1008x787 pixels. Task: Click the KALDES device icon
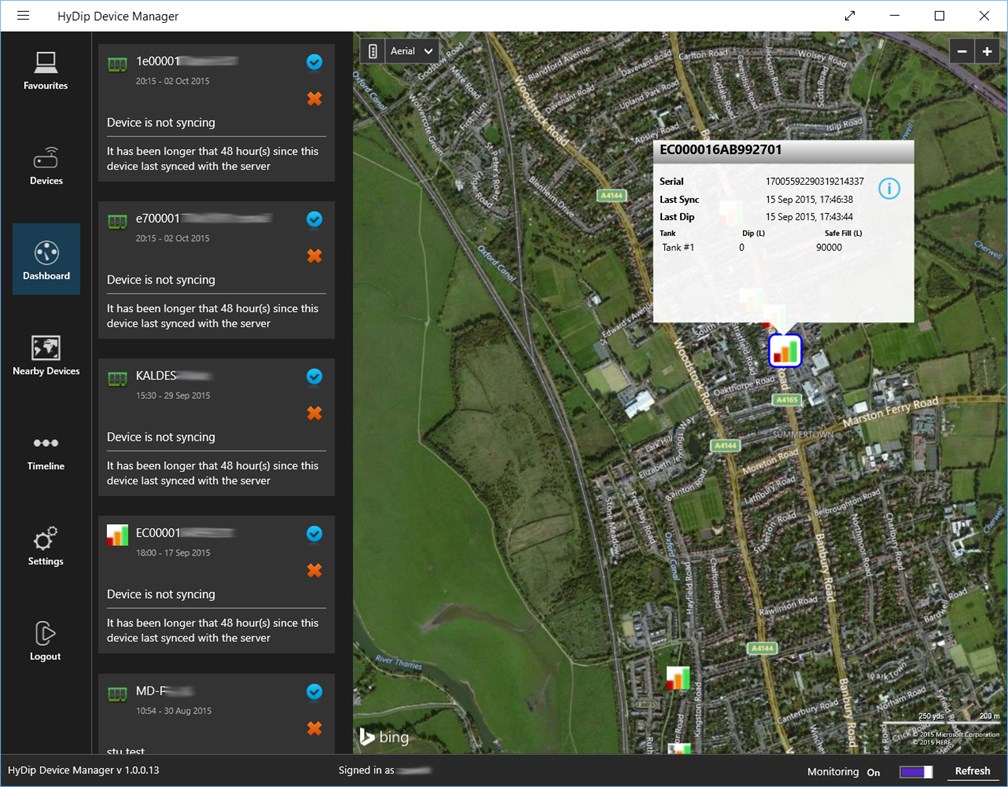117,379
